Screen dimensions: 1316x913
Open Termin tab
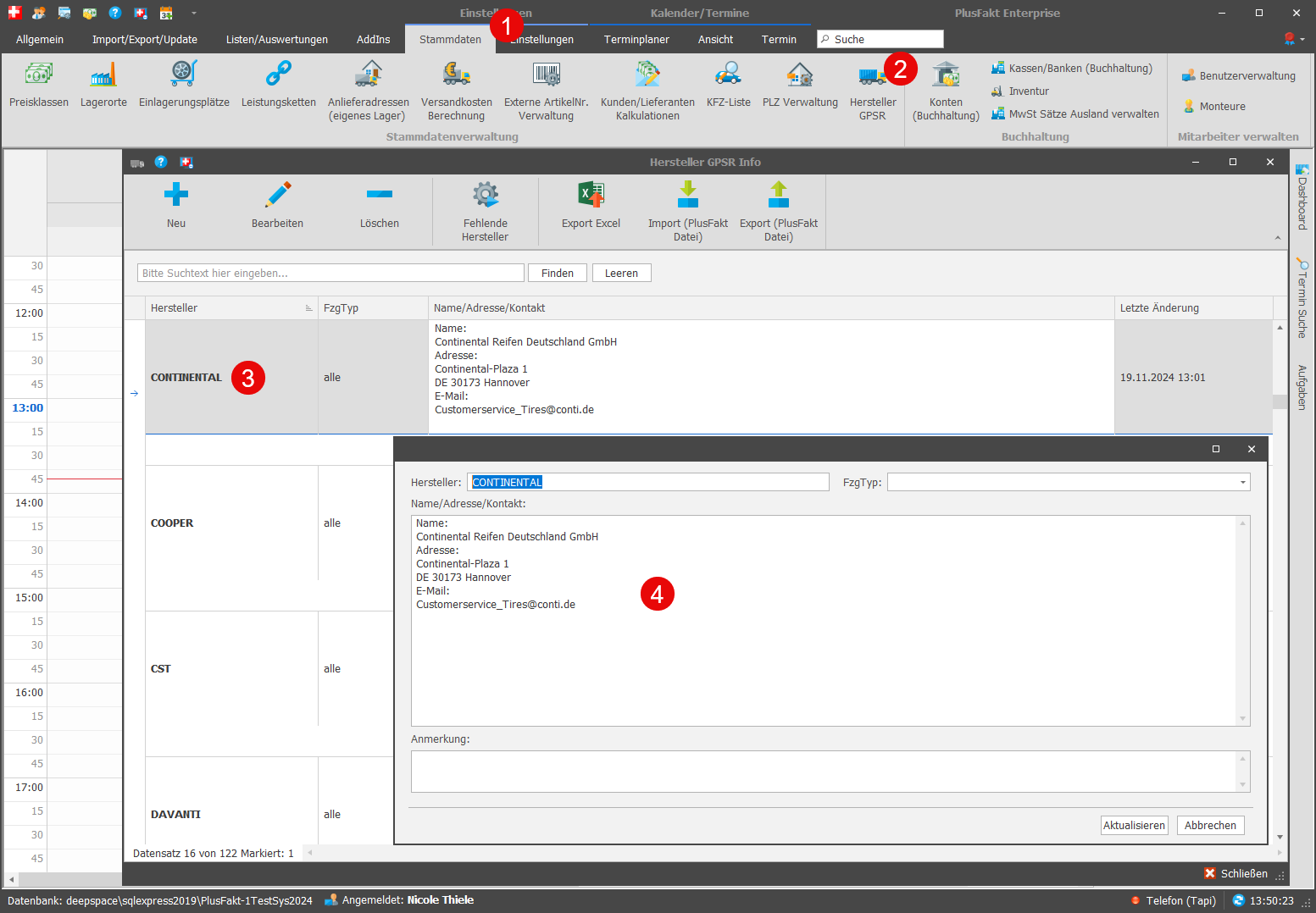click(779, 39)
